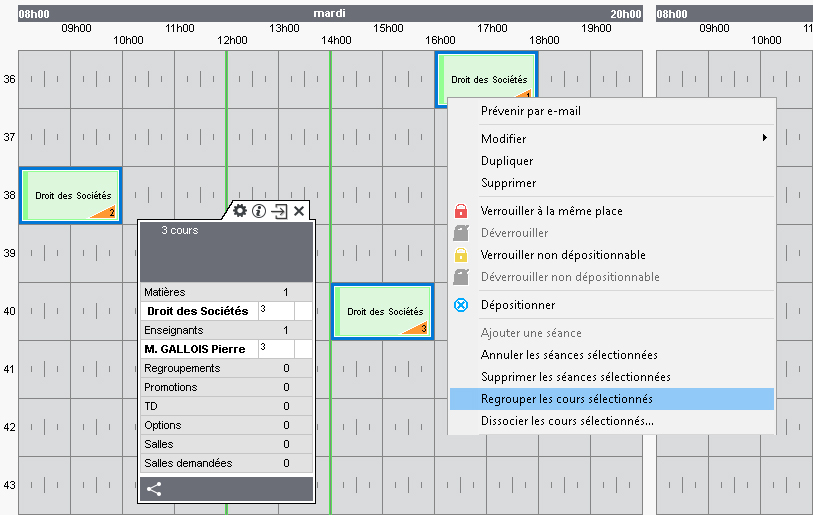Click week number 37 row label

click(9, 137)
